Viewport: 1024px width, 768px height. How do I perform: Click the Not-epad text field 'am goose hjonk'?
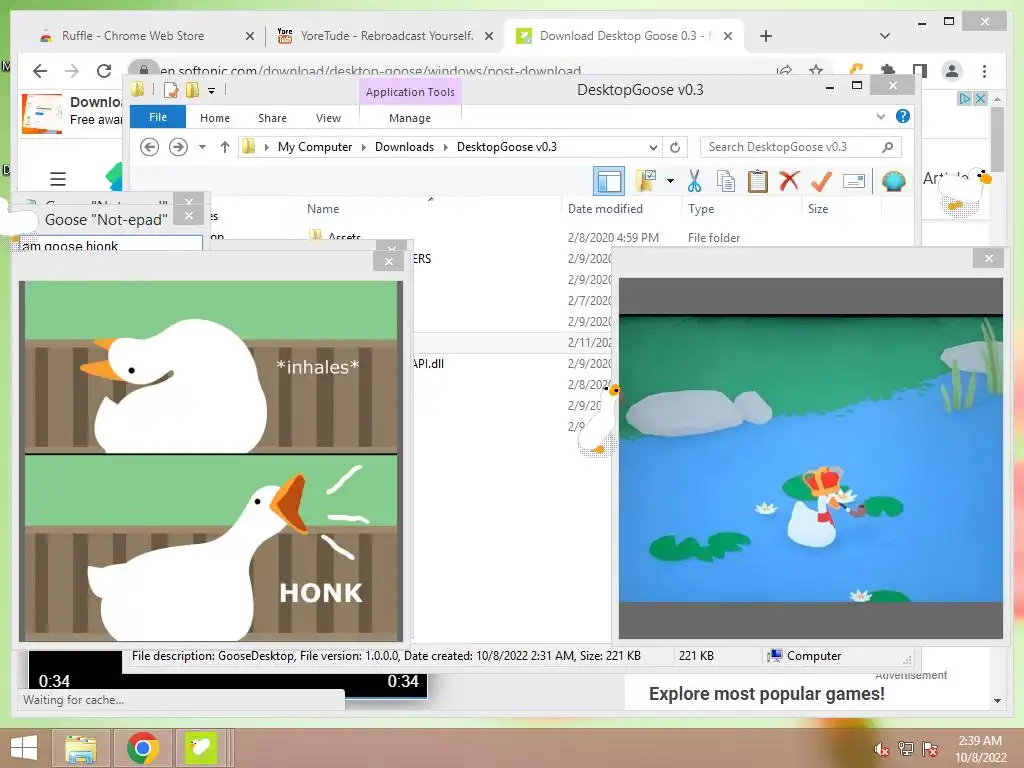click(x=111, y=244)
